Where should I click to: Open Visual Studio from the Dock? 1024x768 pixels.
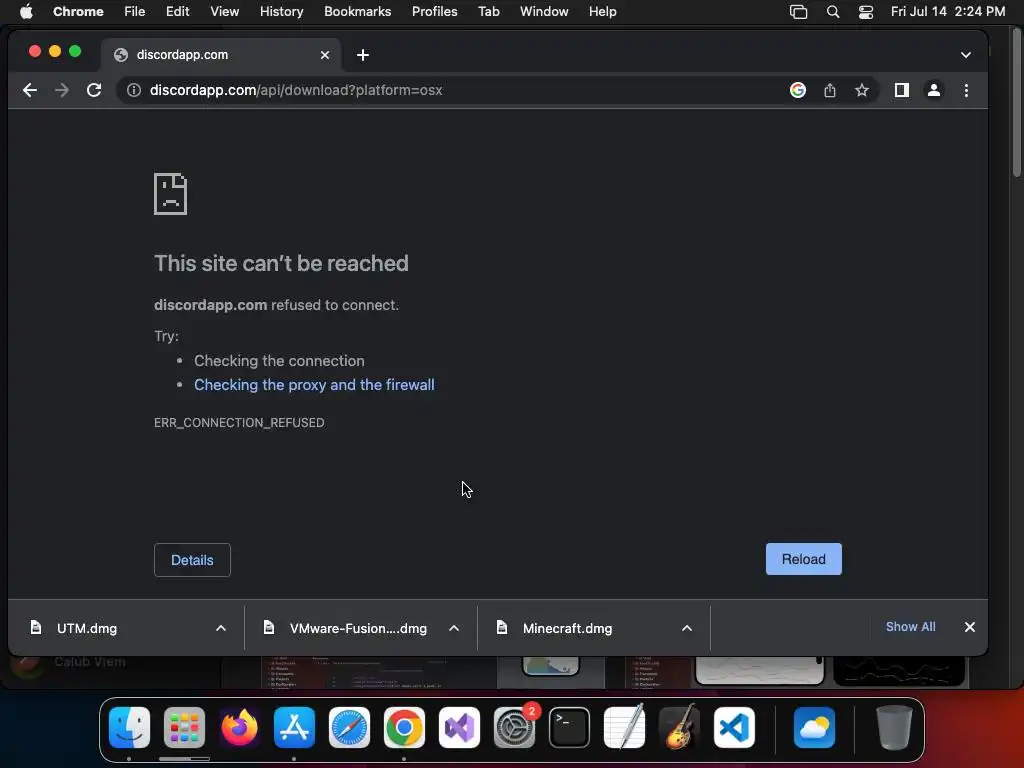pos(459,728)
